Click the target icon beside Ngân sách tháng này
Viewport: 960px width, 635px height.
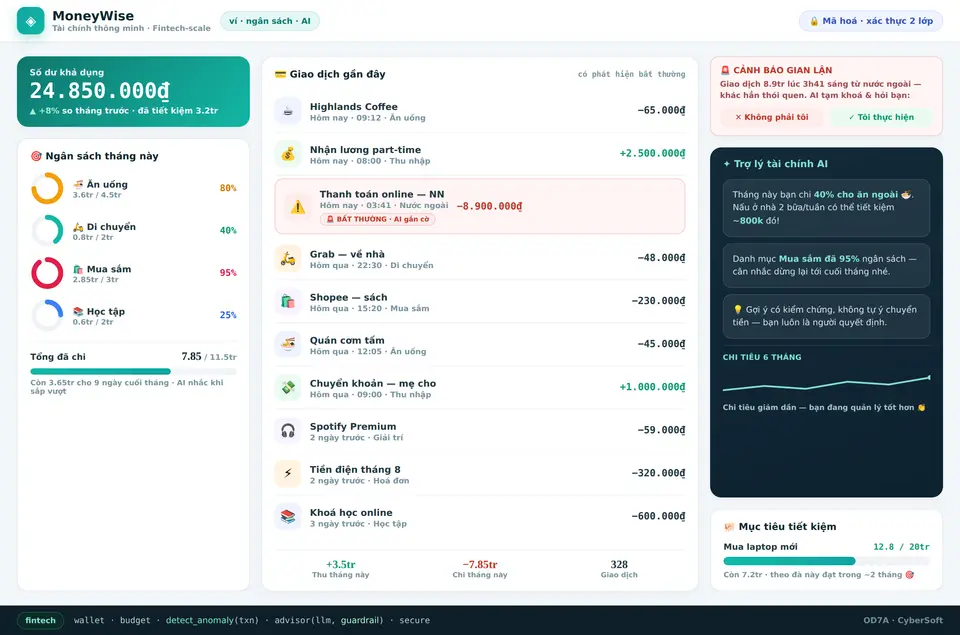(x=36, y=156)
